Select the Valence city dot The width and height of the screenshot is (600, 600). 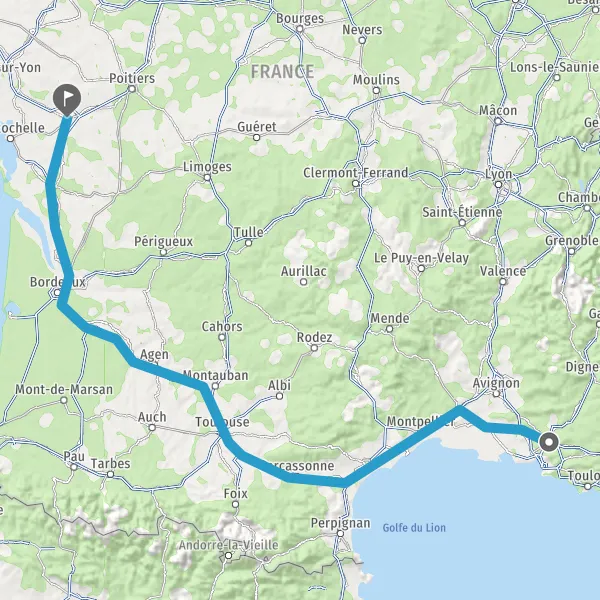[503, 282]
